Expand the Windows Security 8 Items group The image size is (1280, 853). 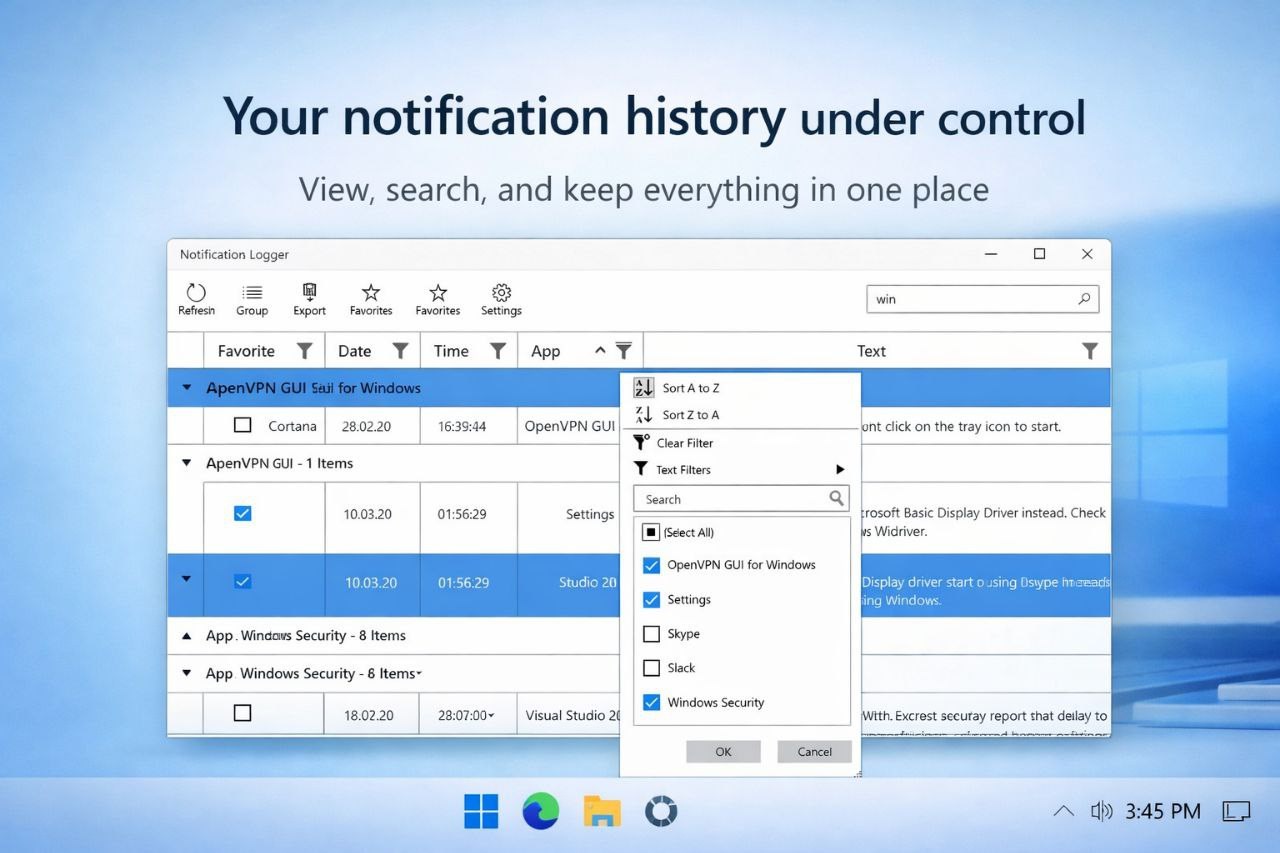185,635
